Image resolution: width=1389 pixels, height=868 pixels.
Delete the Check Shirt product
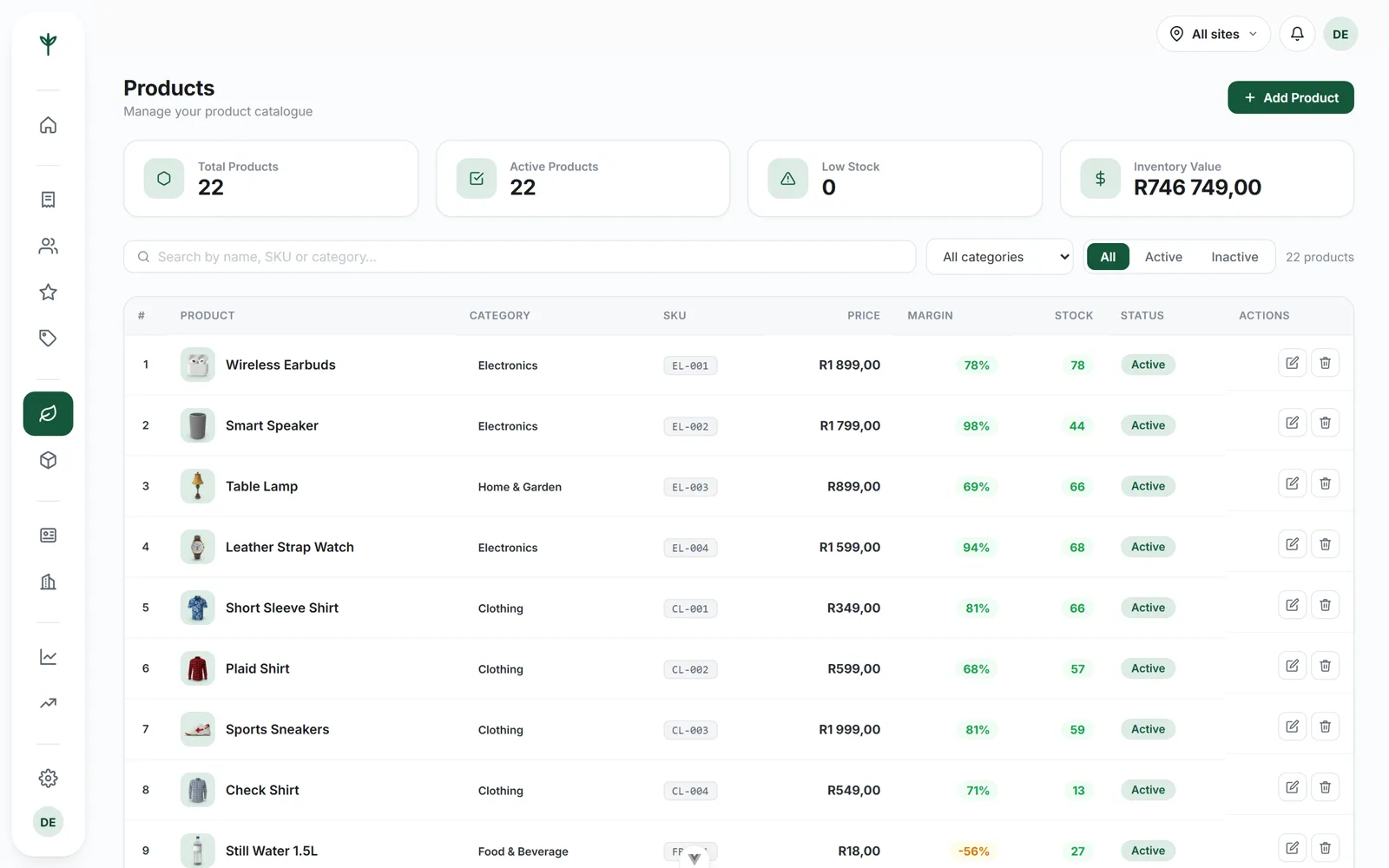tap(1325, 787)
